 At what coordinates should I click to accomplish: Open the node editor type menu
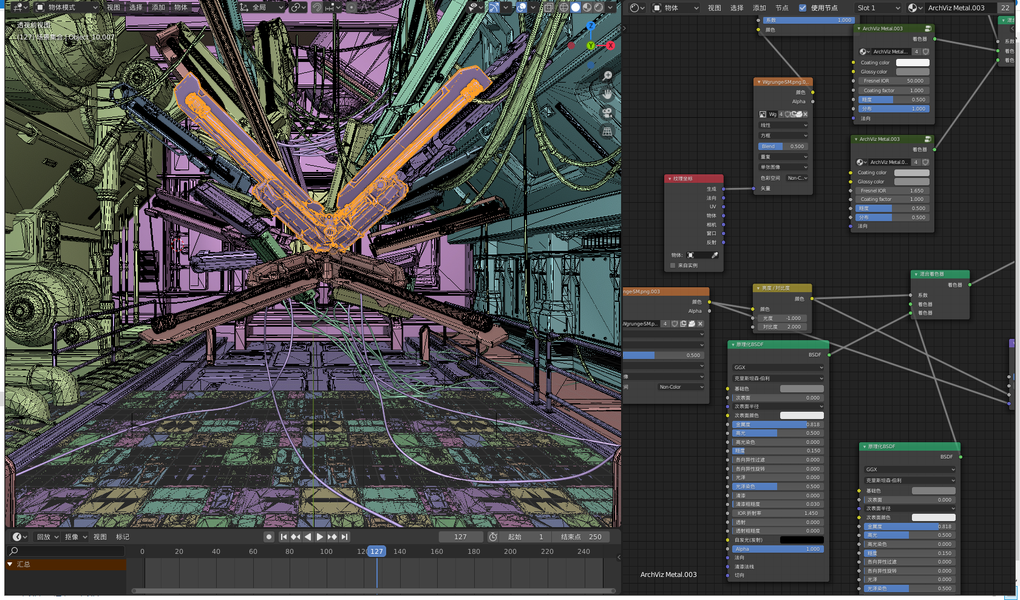637,8
